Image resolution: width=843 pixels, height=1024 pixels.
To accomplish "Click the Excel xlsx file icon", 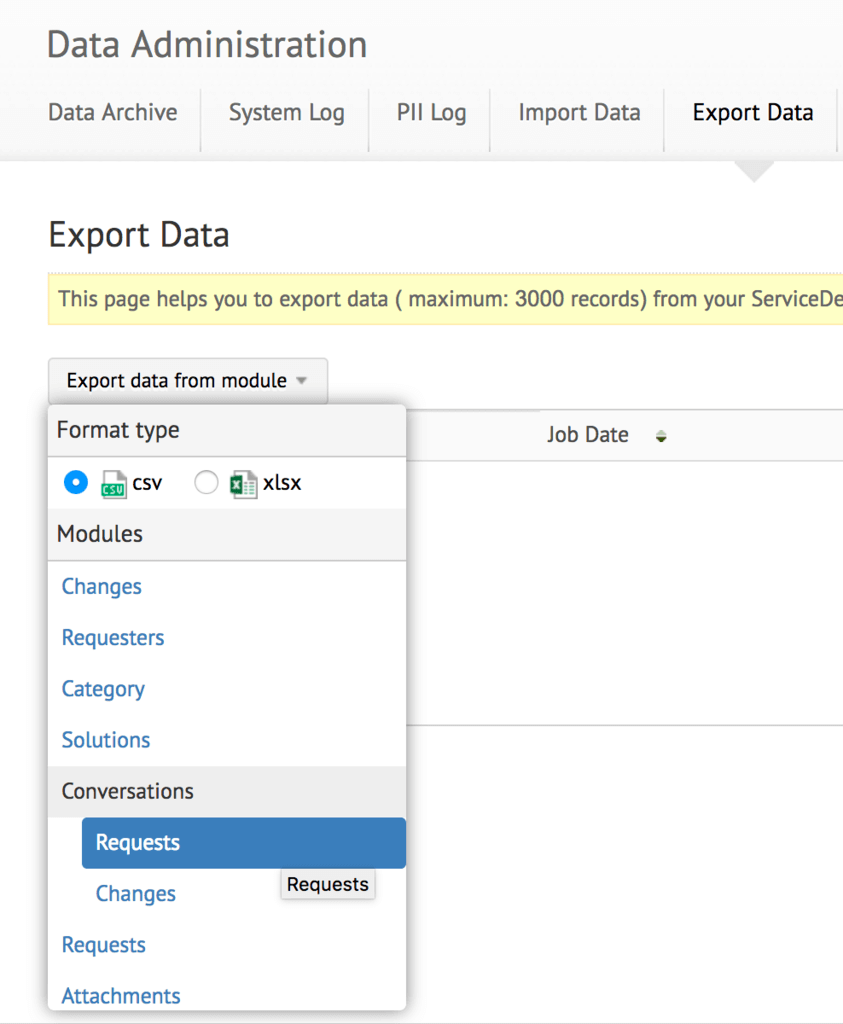I will tap(243, 484).
